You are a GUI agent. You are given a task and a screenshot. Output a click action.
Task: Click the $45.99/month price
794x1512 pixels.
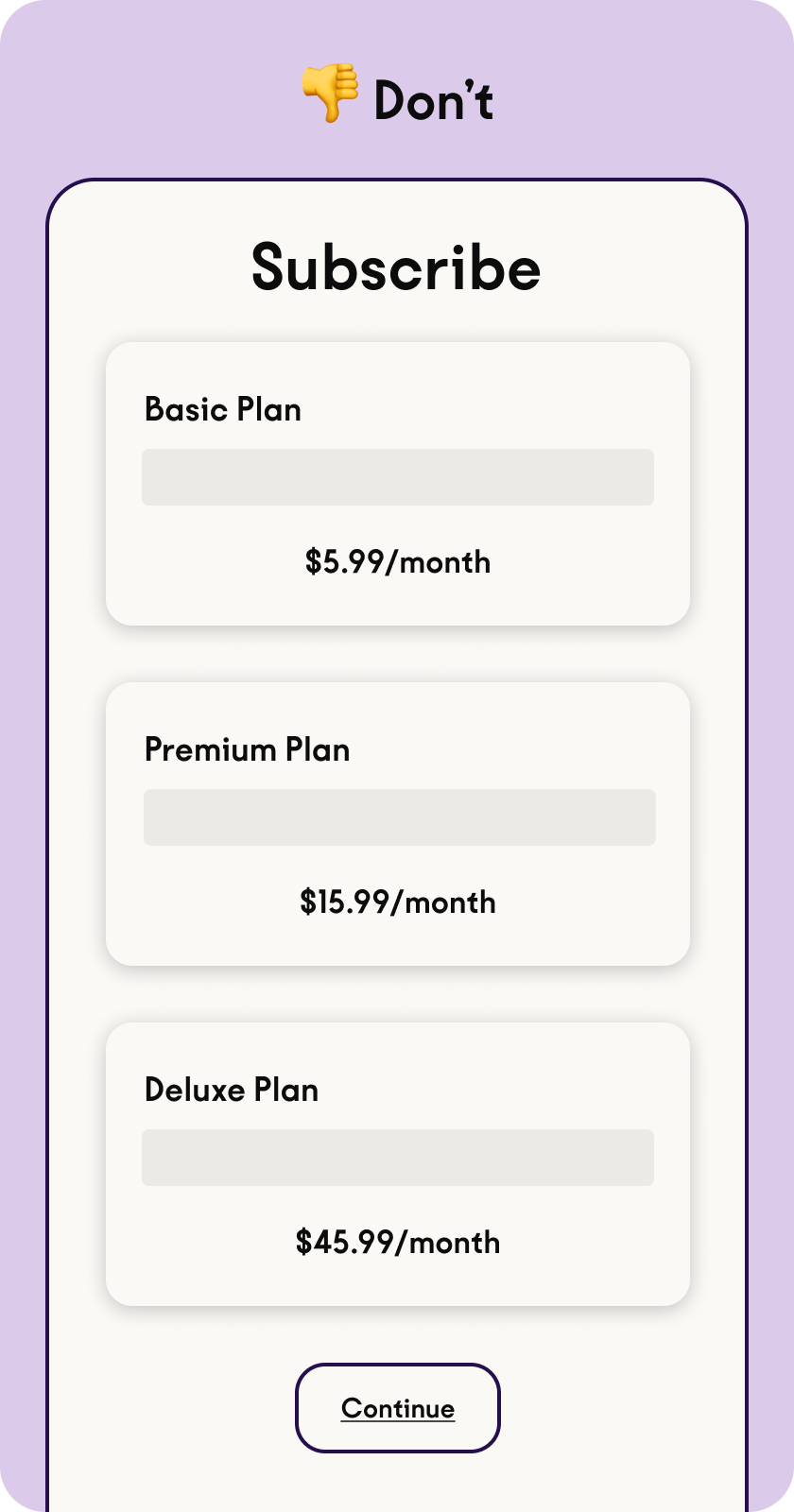pyautogui.click(x=398, y=1243)
